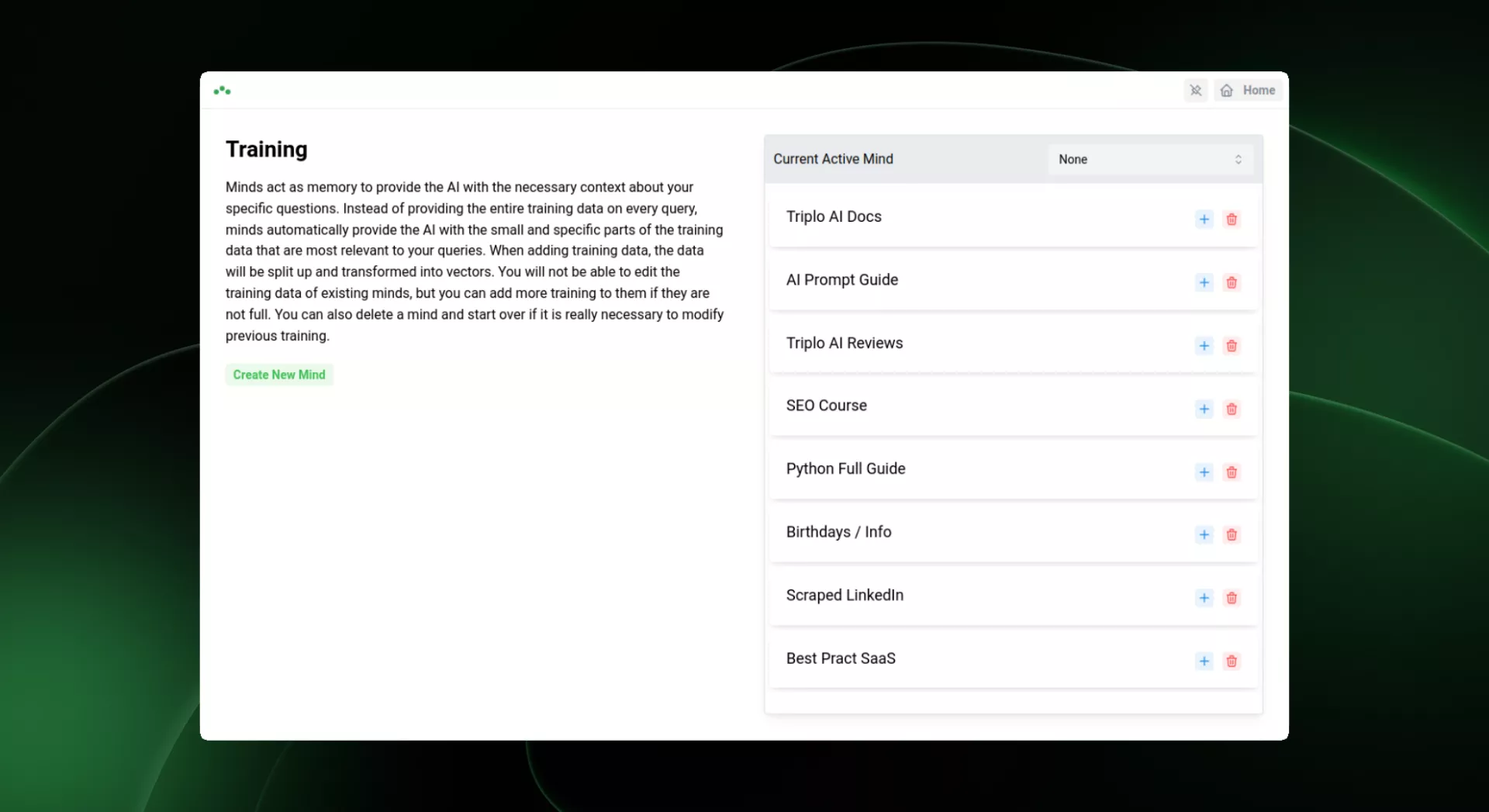Image resolution: width=1489 pixels, height=812 pixels.
Task: Click the pin window icon beside Home
Action: click(x=1196, y=91)
